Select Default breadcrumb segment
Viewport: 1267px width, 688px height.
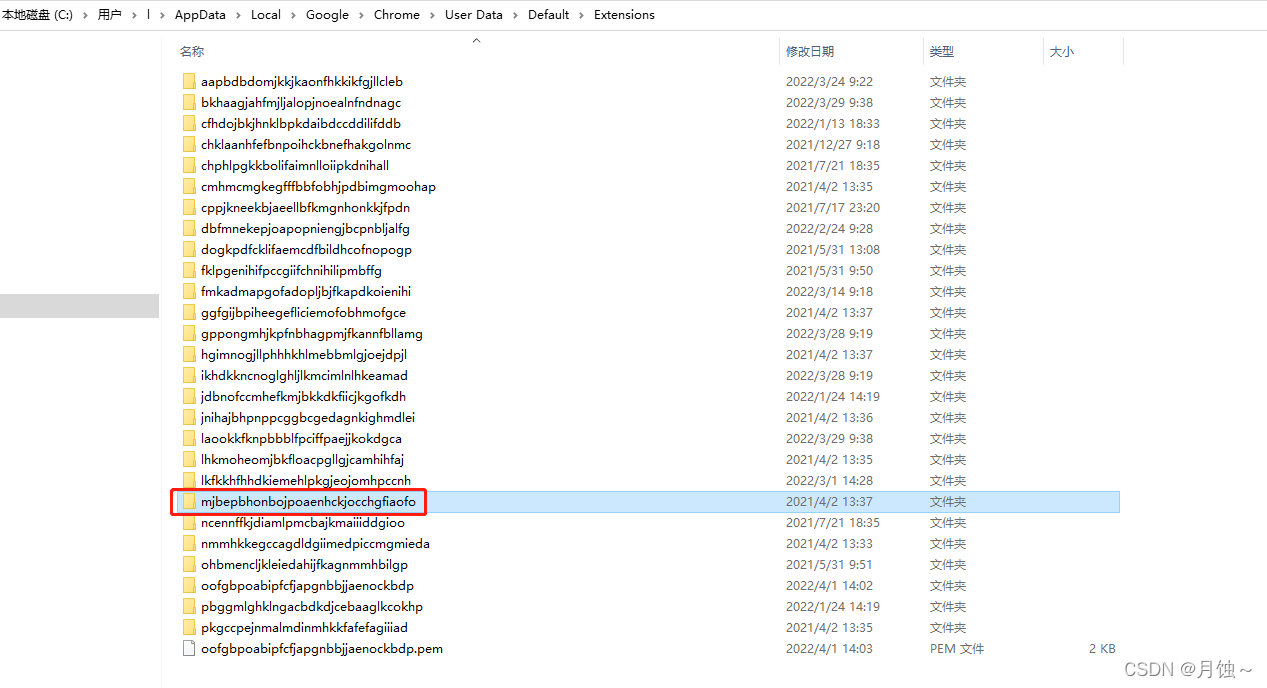pos(549,15)
